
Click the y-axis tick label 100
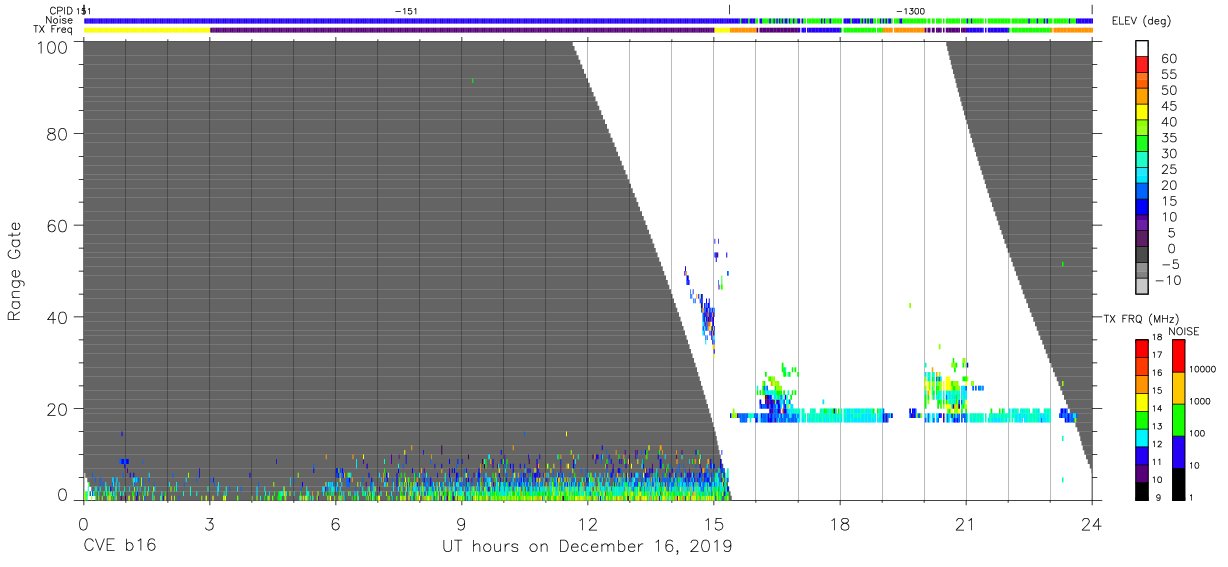click(52, 46)
